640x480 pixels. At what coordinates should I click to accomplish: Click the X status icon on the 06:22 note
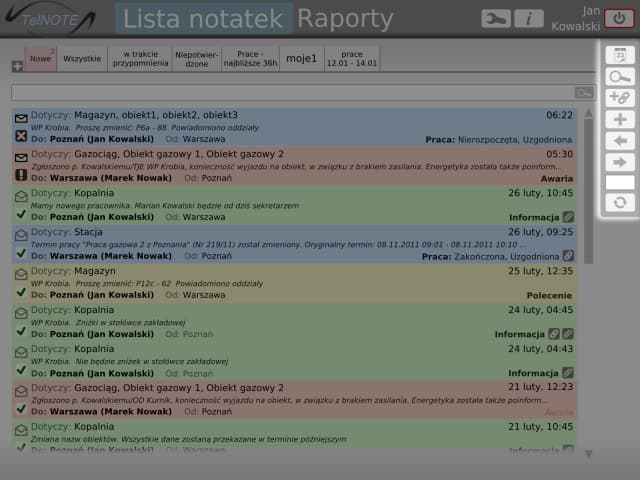pyautogui.click(x=21, y=136)
